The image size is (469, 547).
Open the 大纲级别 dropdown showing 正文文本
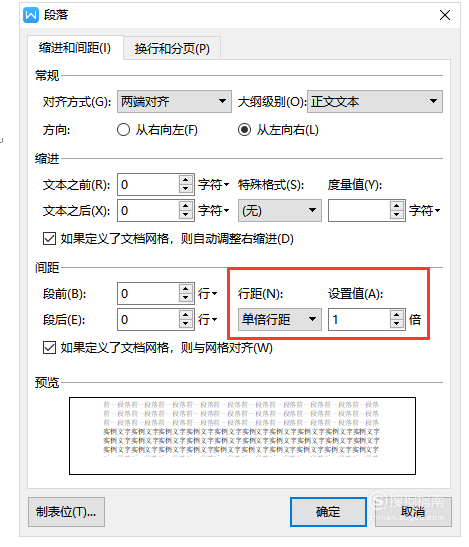click(x=375, y=102)
